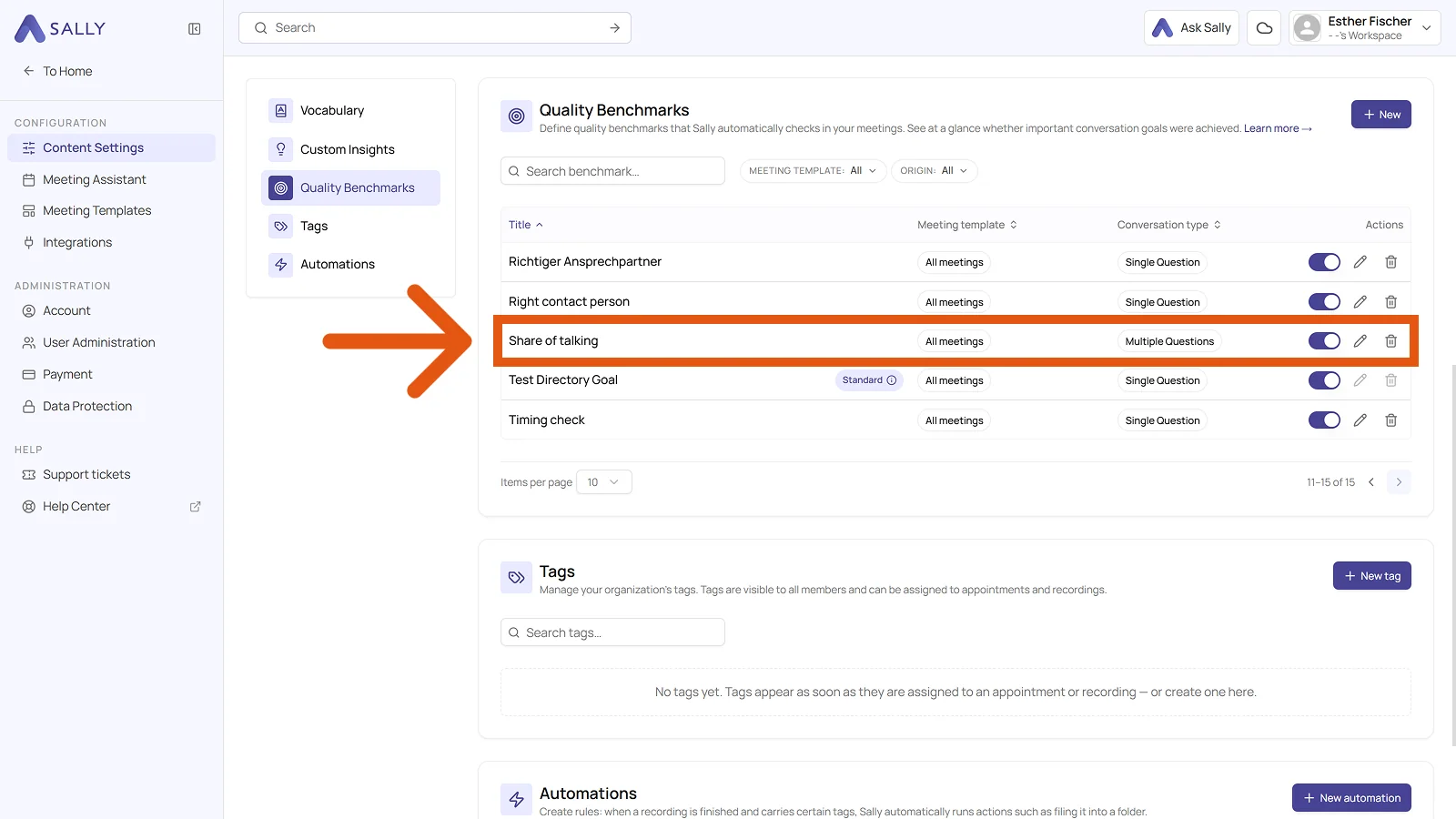Click the Quality Benchmarks header target icon

(x=516, y=116)
